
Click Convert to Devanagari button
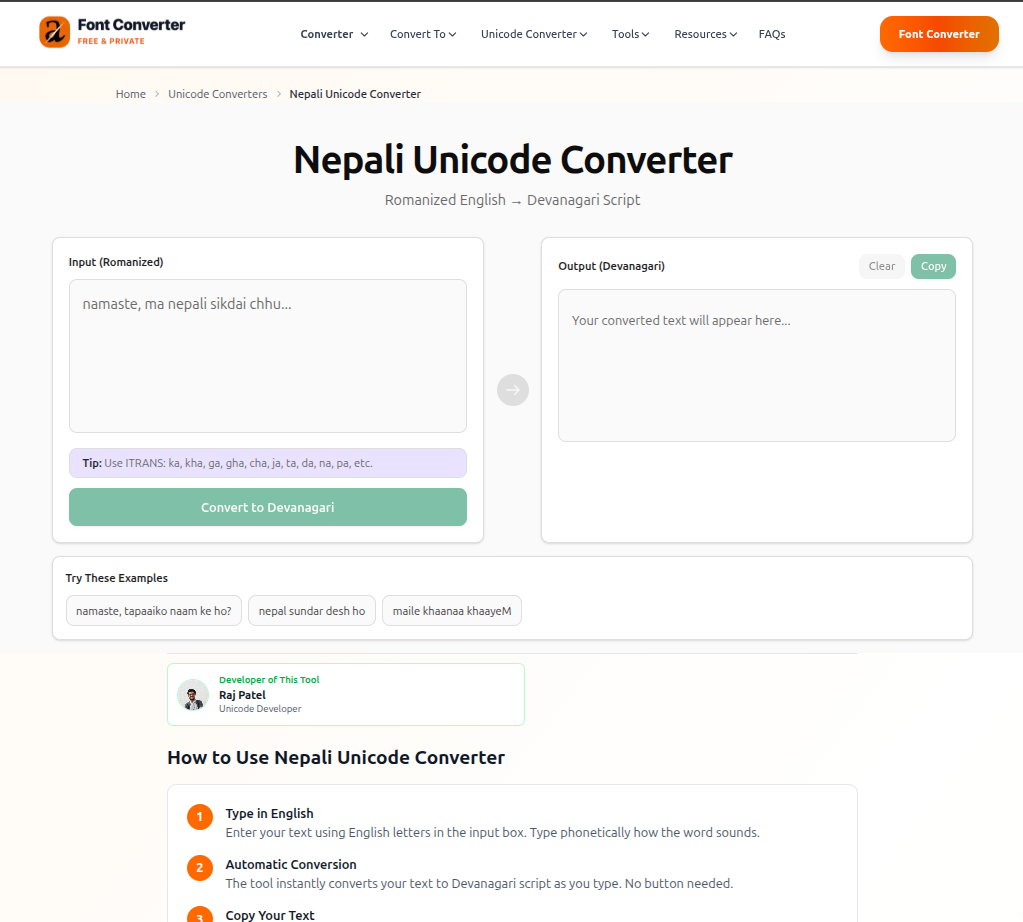coord(267,507)
